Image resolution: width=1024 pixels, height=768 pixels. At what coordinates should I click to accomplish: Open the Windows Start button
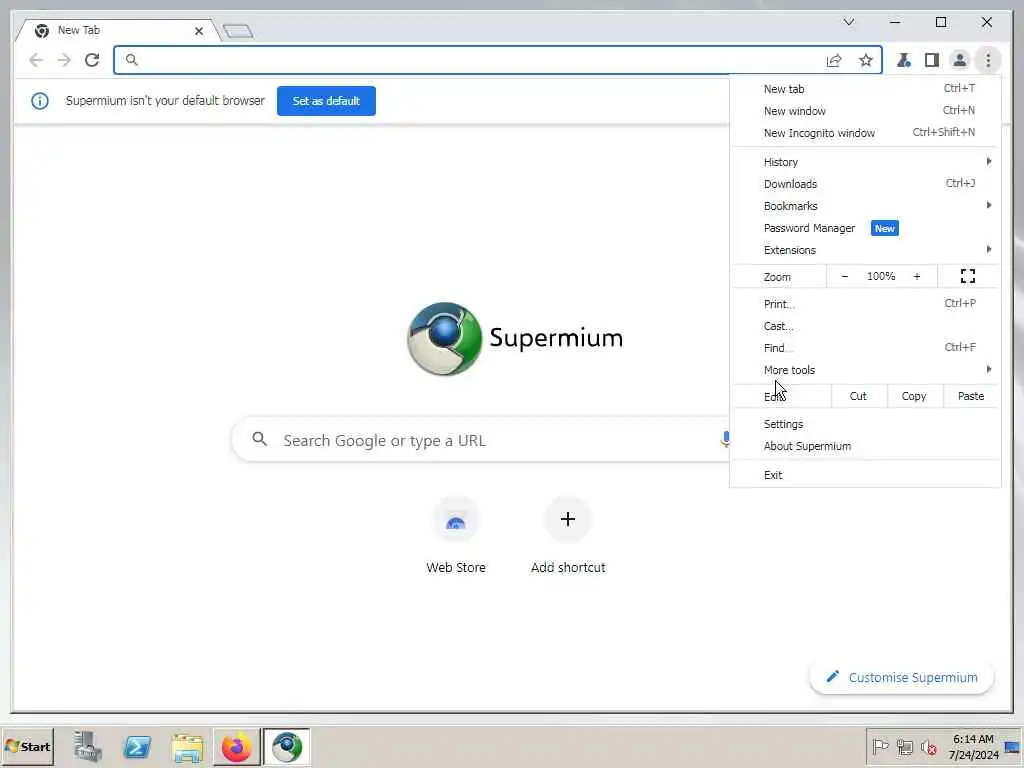coord(27,746)
